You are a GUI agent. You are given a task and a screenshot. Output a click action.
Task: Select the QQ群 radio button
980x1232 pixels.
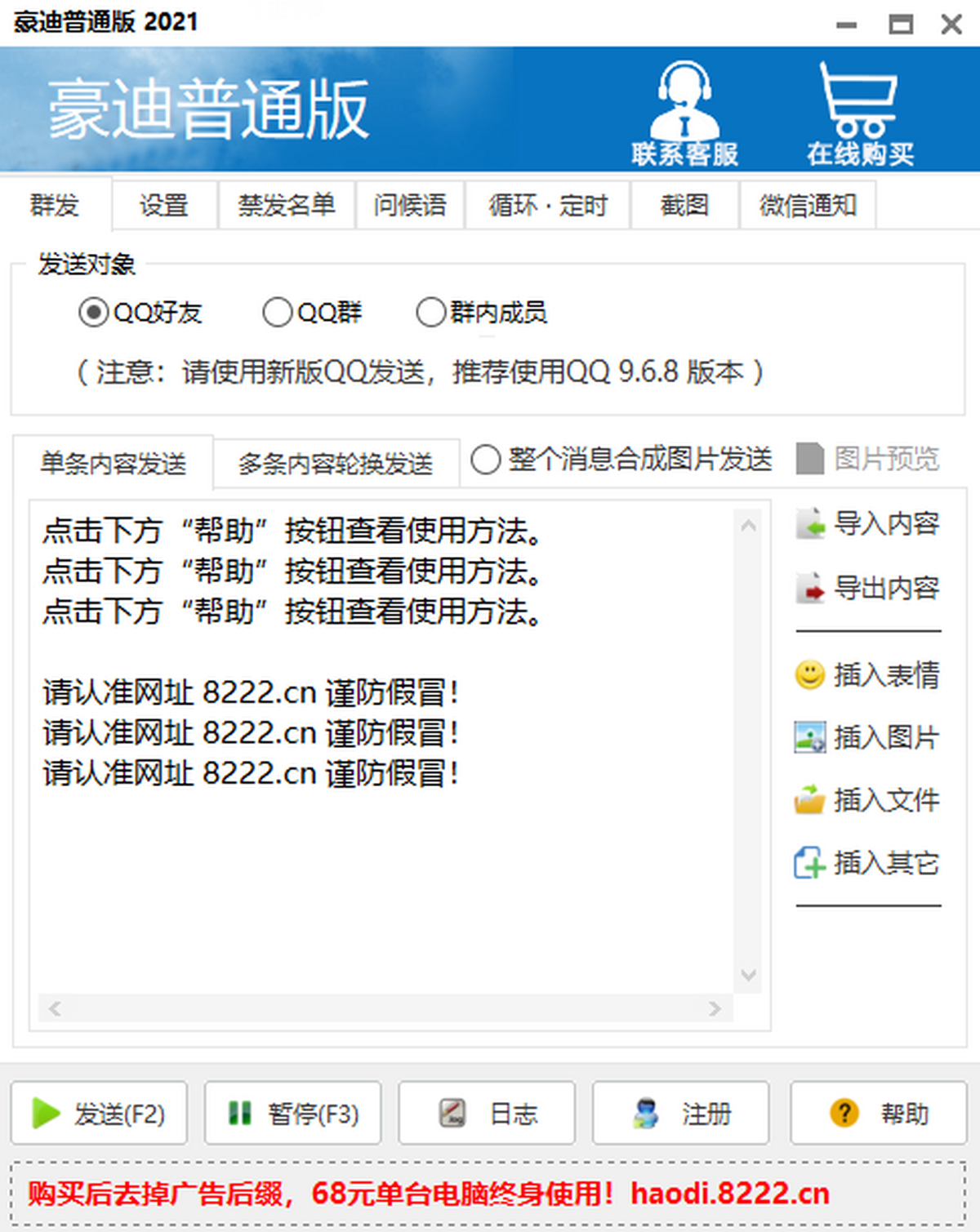pyautogui.click(x=278, y=312)
